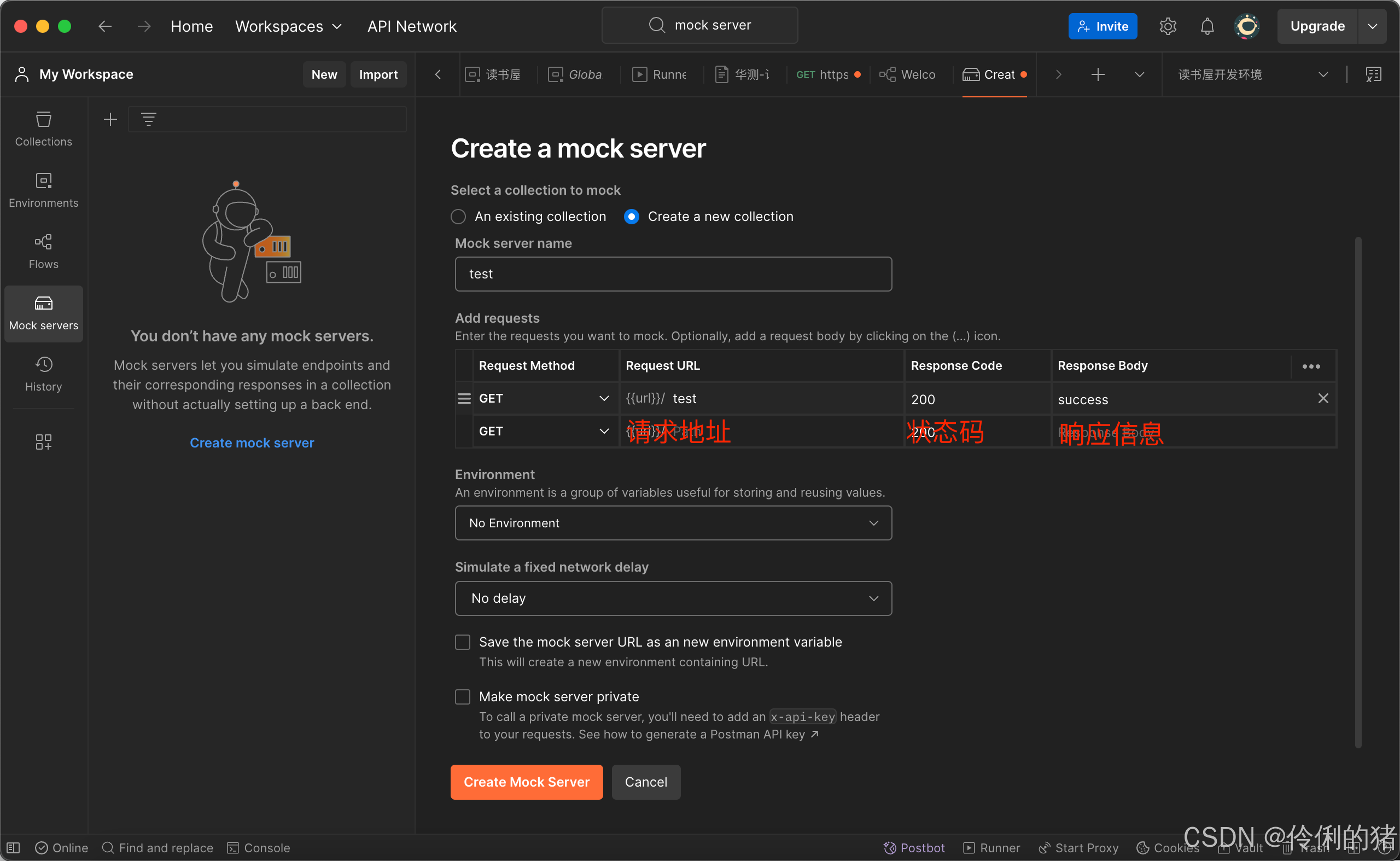Open the notifications bell
This screenshot has width=1400, height=861.
[x=1206, y=26]
